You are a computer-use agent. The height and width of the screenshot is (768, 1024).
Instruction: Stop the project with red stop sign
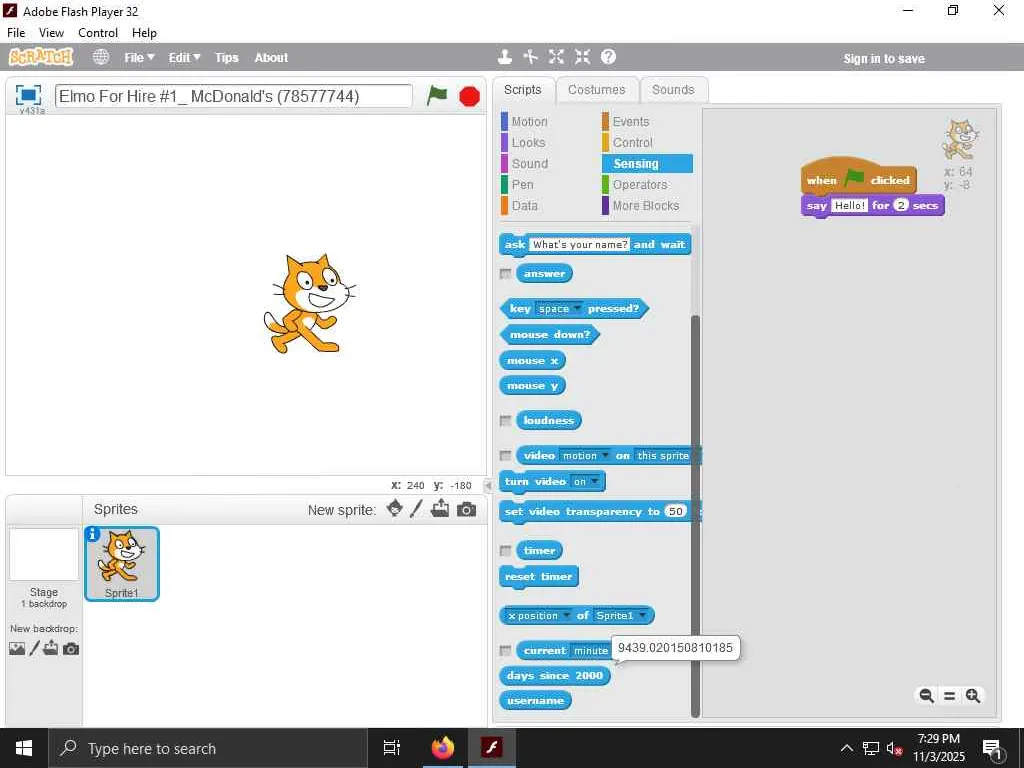click(469, 97)
